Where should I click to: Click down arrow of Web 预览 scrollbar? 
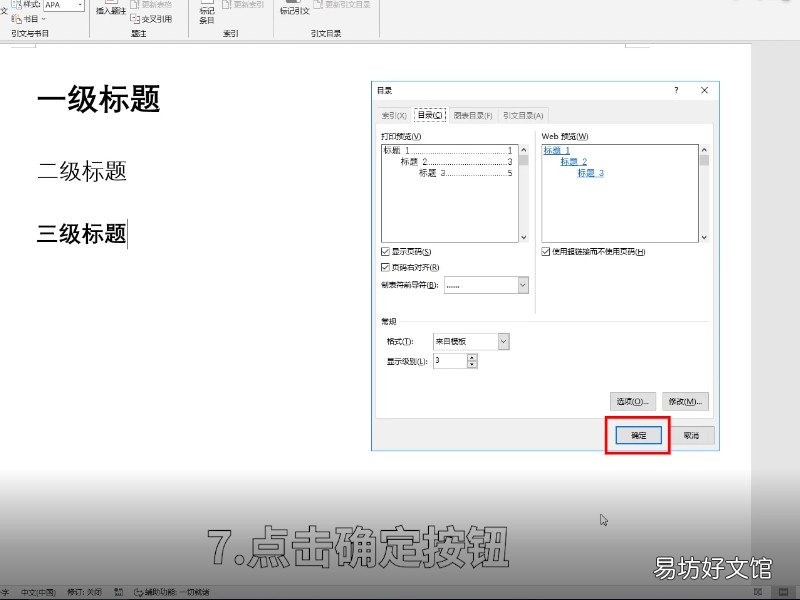coord(704,237)
